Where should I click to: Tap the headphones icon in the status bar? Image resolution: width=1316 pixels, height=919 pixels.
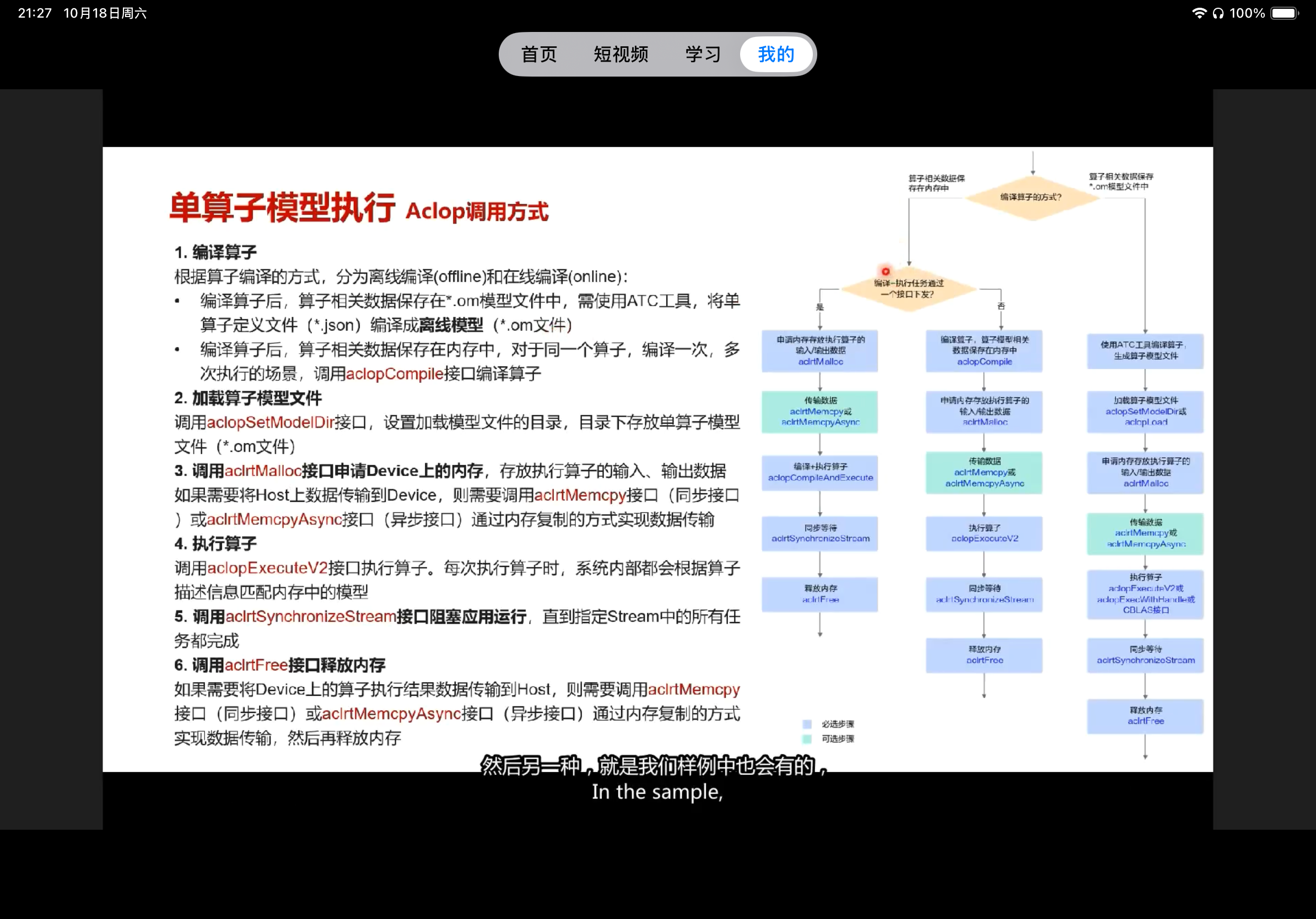tap(1218, 13)
